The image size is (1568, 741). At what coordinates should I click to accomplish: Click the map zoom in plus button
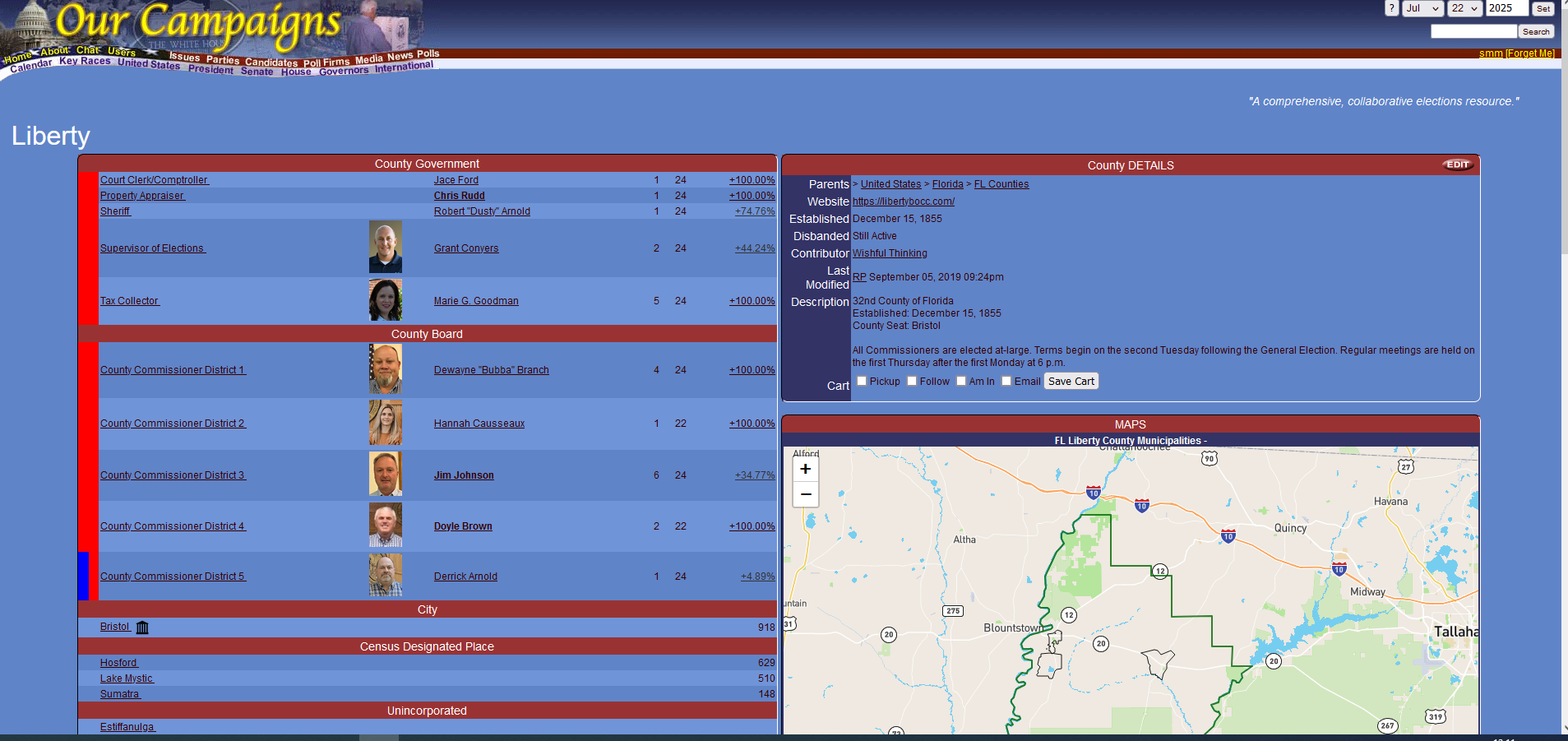(x=805, y=469)
